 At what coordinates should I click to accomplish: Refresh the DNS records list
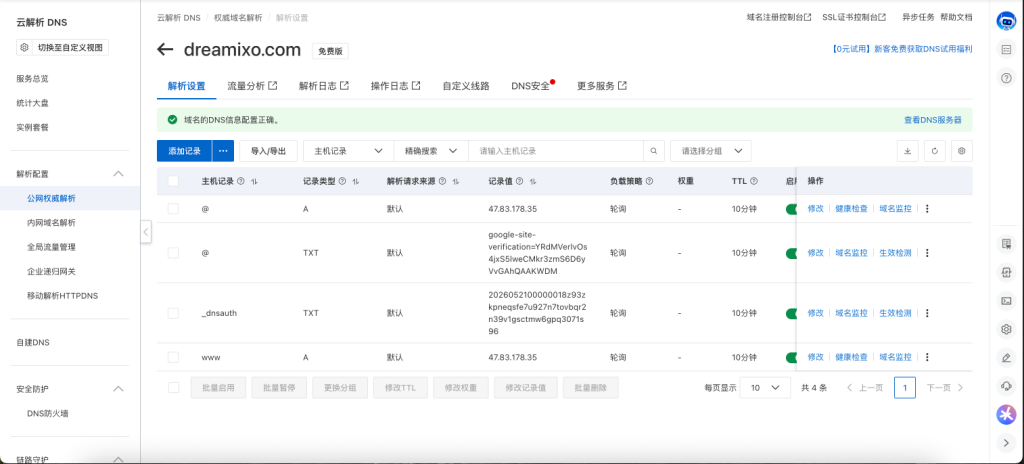coord(935,151)
